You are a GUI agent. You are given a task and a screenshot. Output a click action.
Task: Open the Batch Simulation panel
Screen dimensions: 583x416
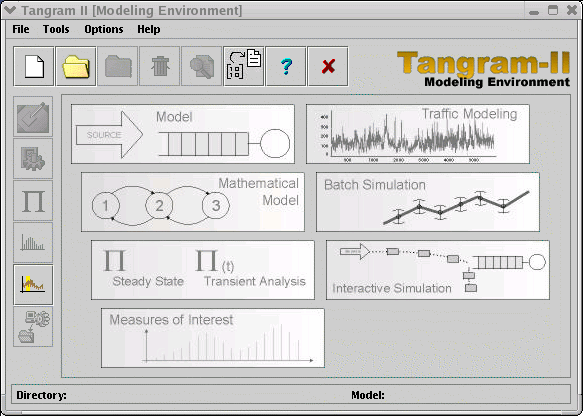tap(428, 202)
